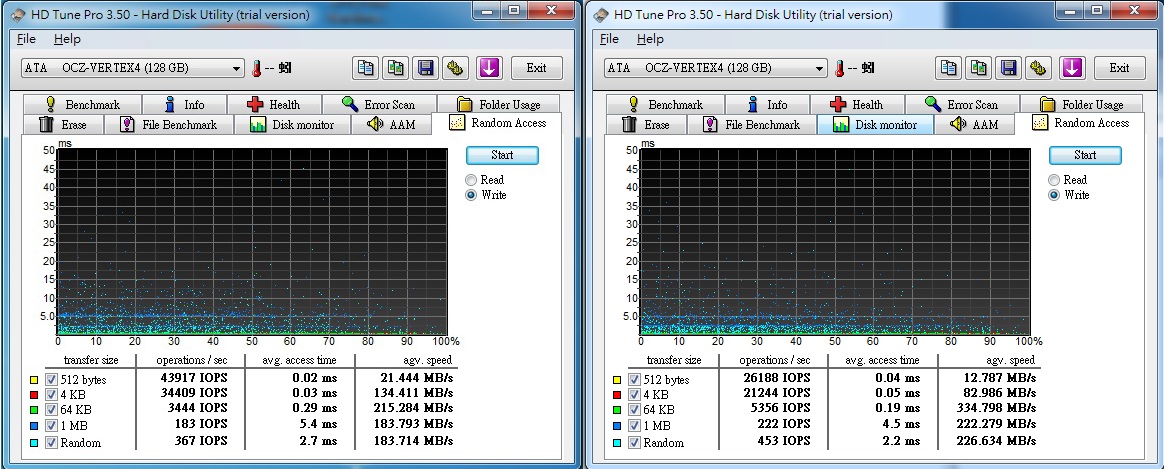Click yellow 512 bytes color swatch, left window
The image size is (1164, 469).
tap(34, 380)
